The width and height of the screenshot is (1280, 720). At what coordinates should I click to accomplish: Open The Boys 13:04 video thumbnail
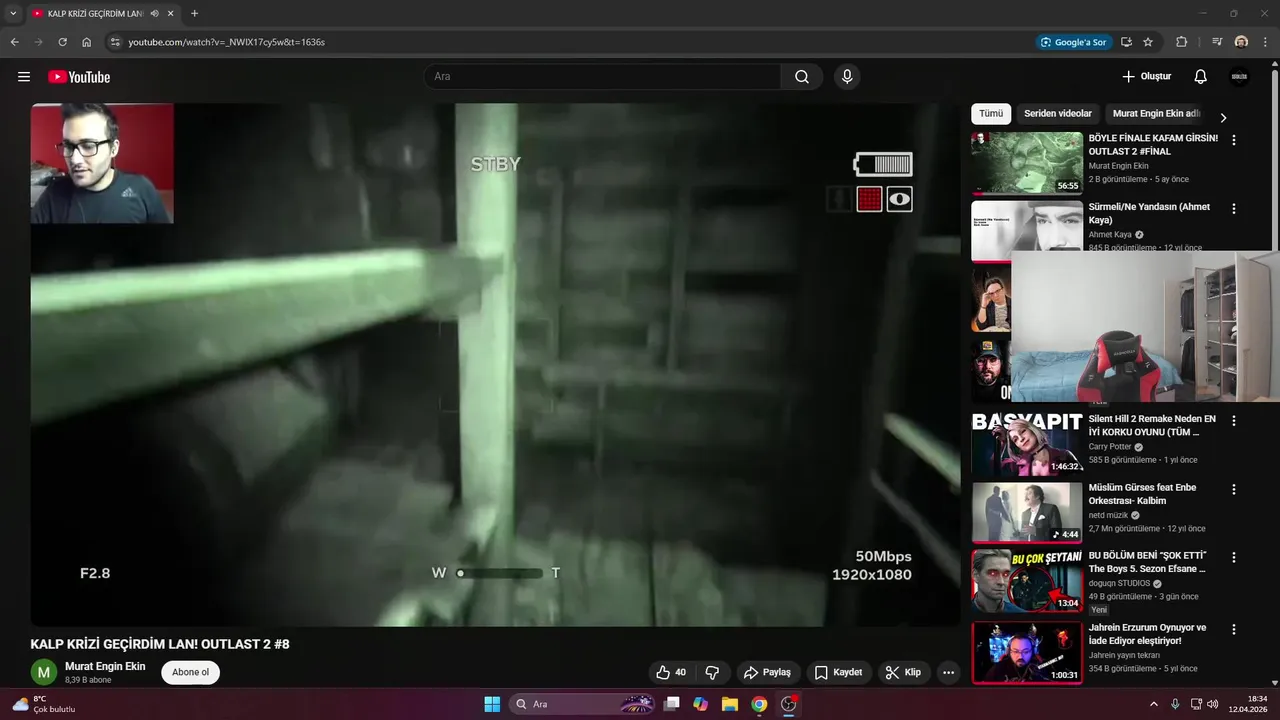point(1027,581)
